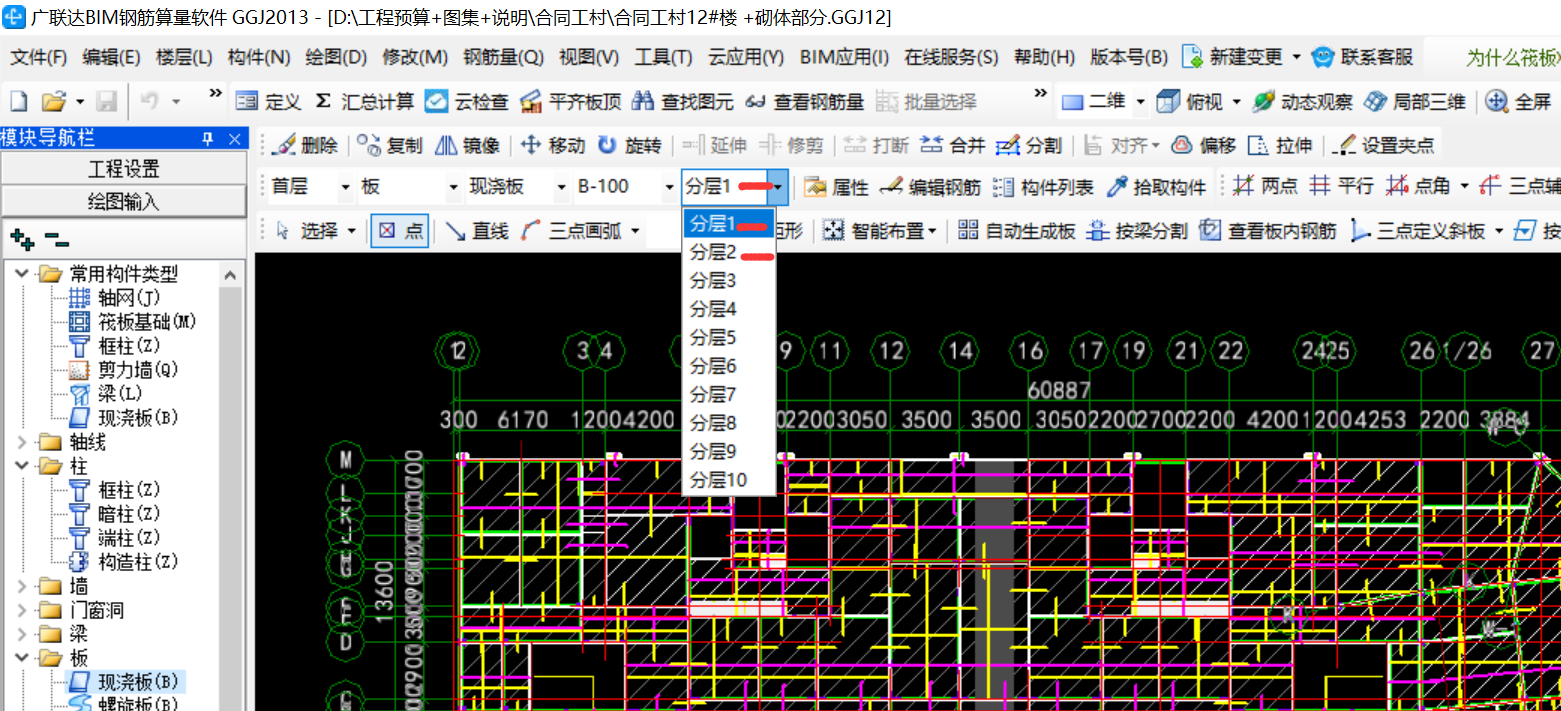Open the BIM应用(I) menu

coord(844,57)
